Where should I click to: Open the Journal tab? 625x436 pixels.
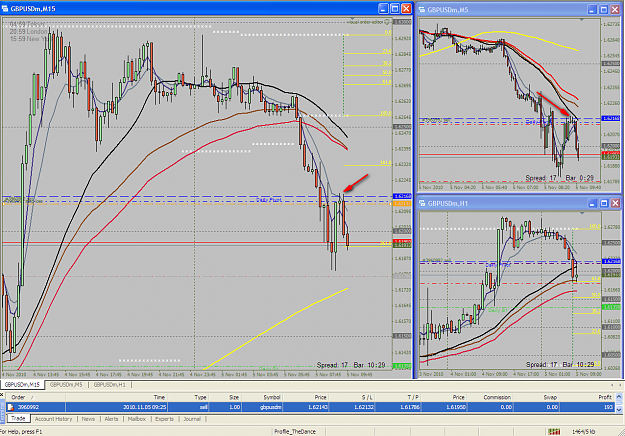tap(192, 419)
